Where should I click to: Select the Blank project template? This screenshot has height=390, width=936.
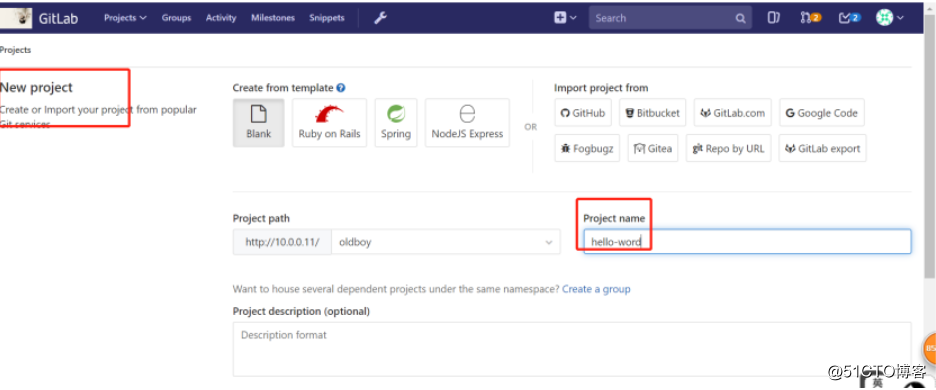click(258, 122)
